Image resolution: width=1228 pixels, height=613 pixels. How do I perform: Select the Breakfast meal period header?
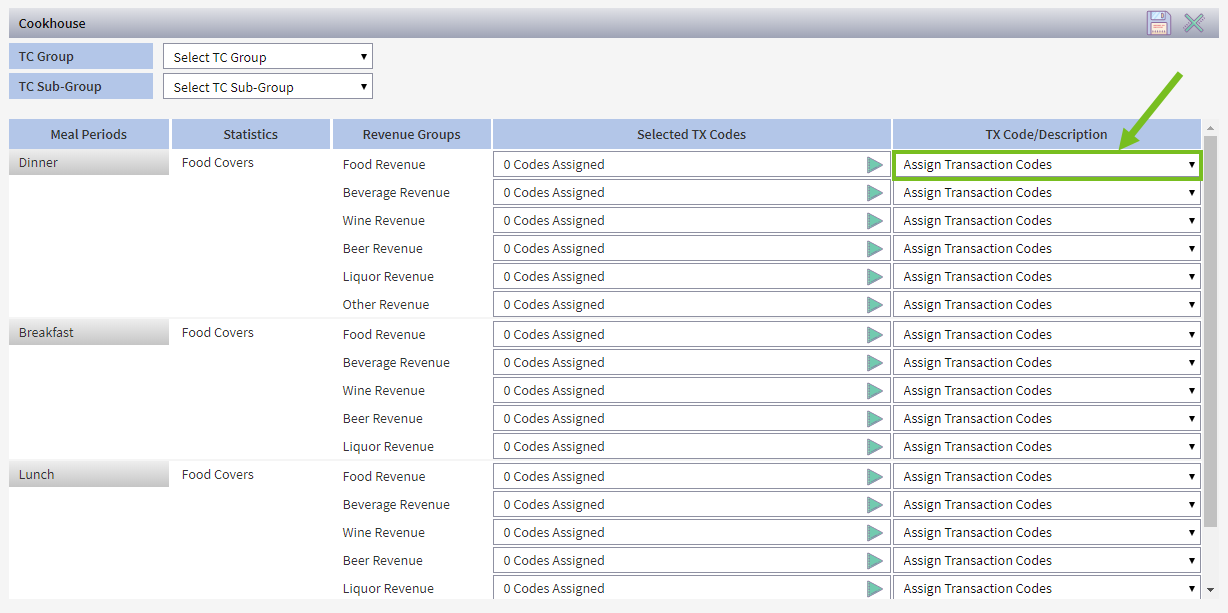(x=89, y=333)
